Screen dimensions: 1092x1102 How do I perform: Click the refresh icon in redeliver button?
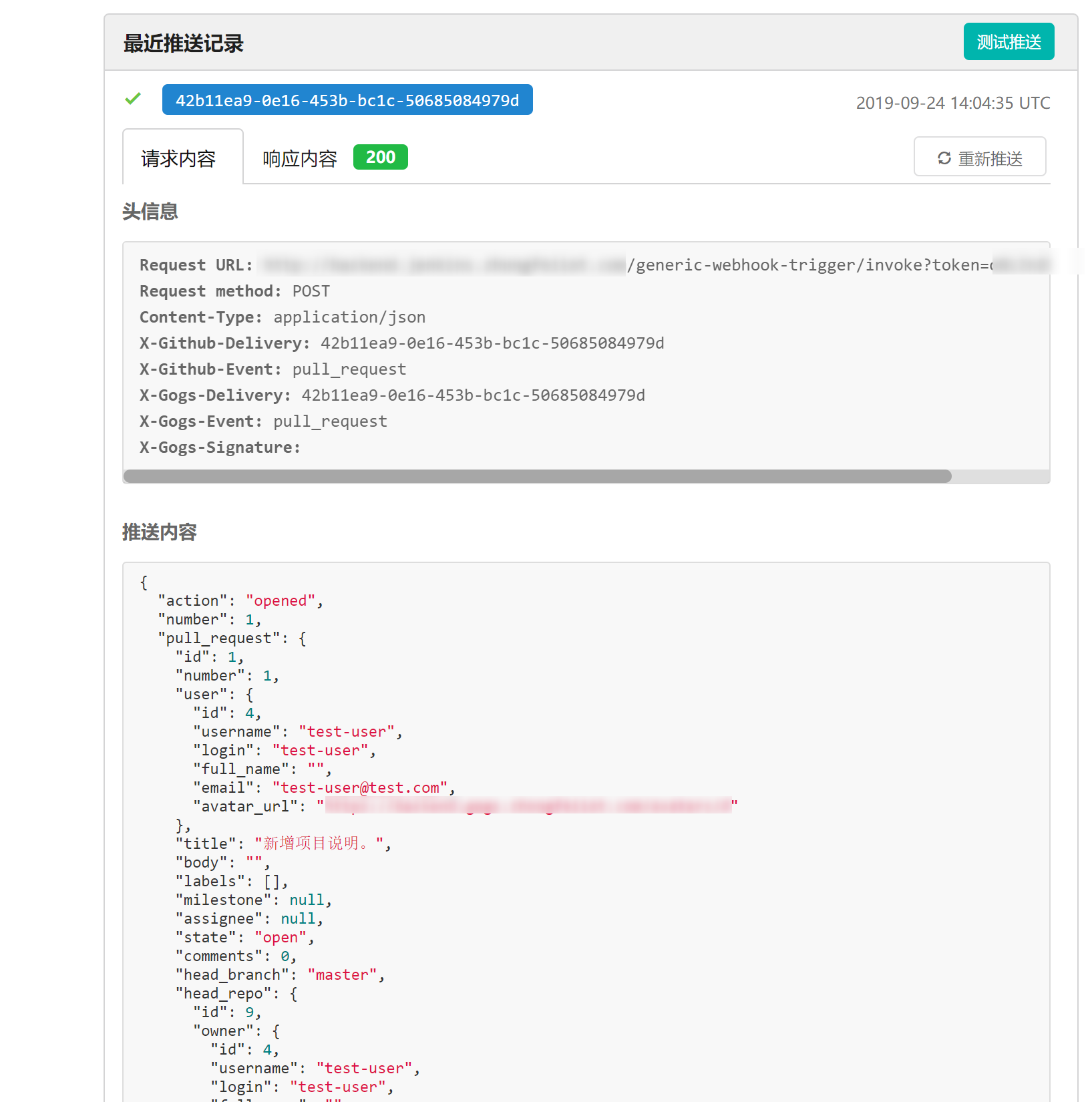click(944, 158)
